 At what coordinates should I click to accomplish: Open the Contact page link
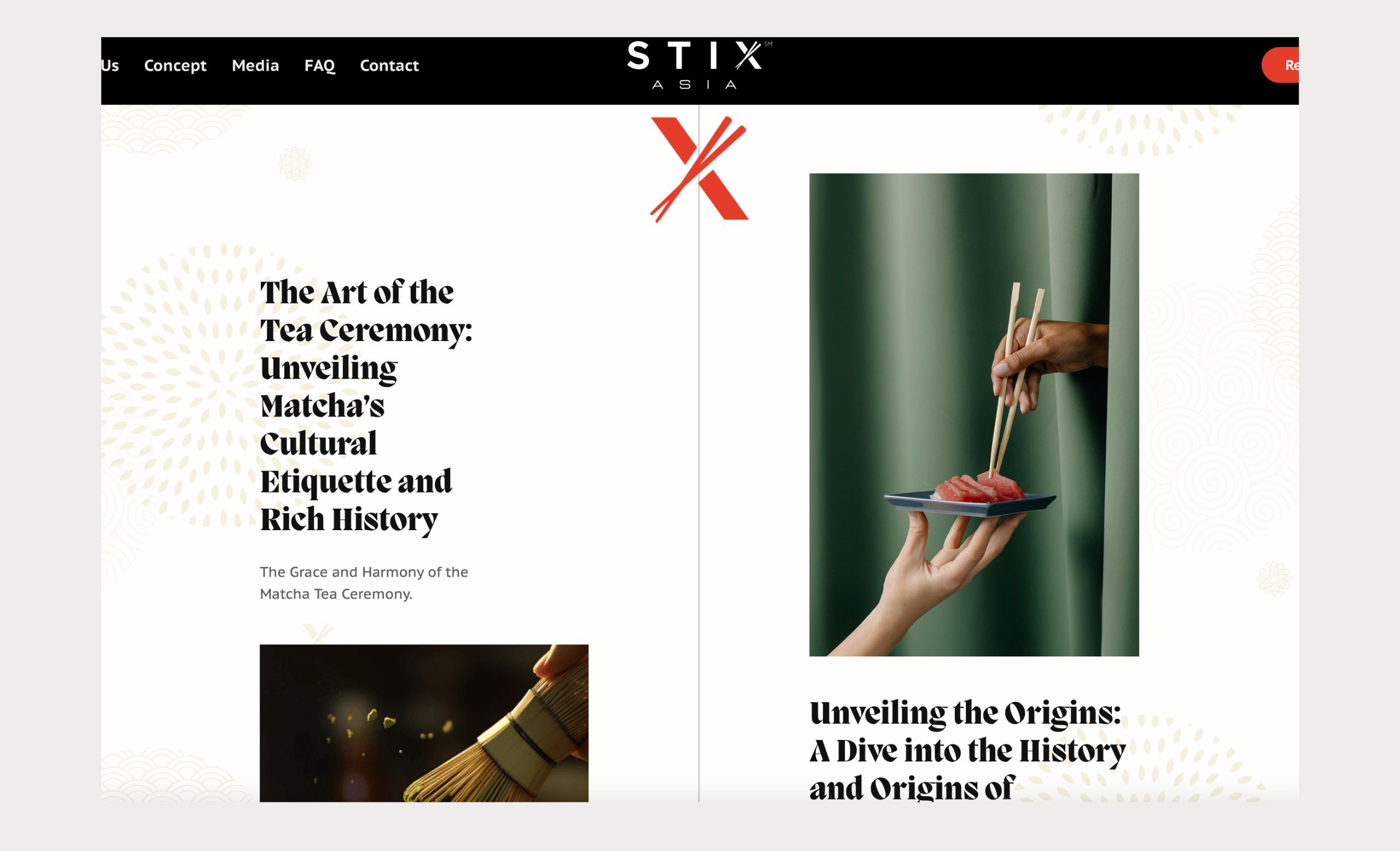pyautogui.click(x=389, y=65)
